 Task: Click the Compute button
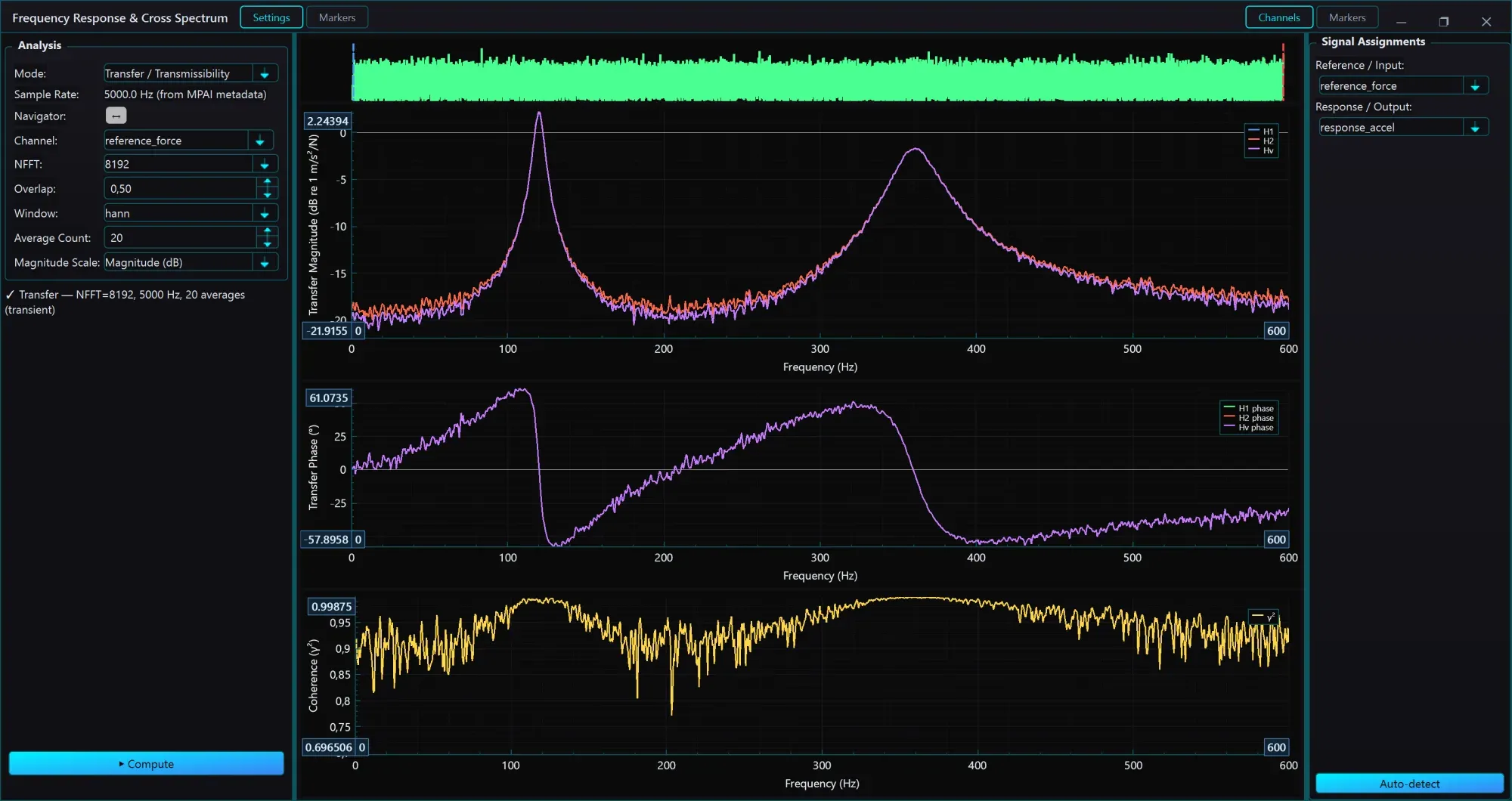[x=147, y=763]
